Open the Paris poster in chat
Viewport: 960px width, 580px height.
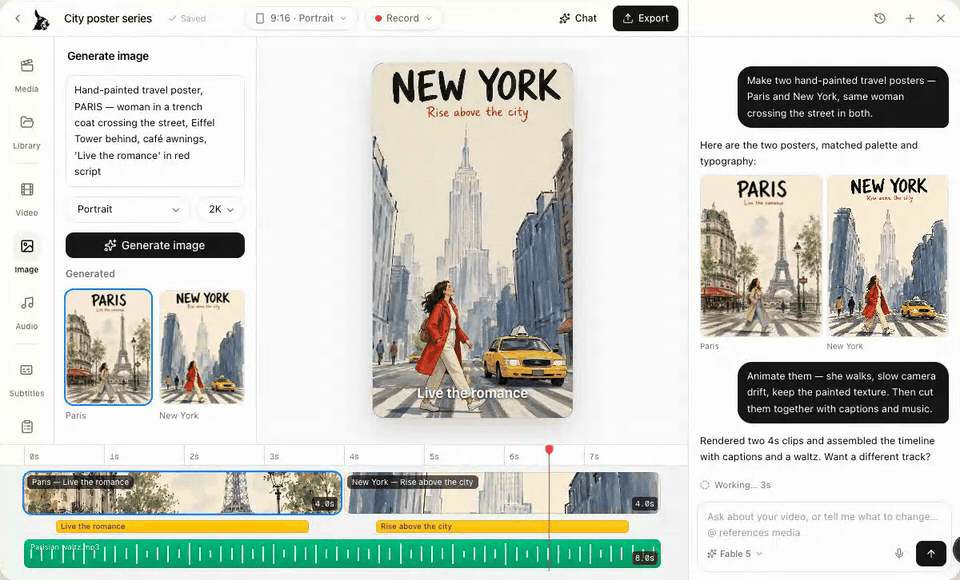pos(760,256)
